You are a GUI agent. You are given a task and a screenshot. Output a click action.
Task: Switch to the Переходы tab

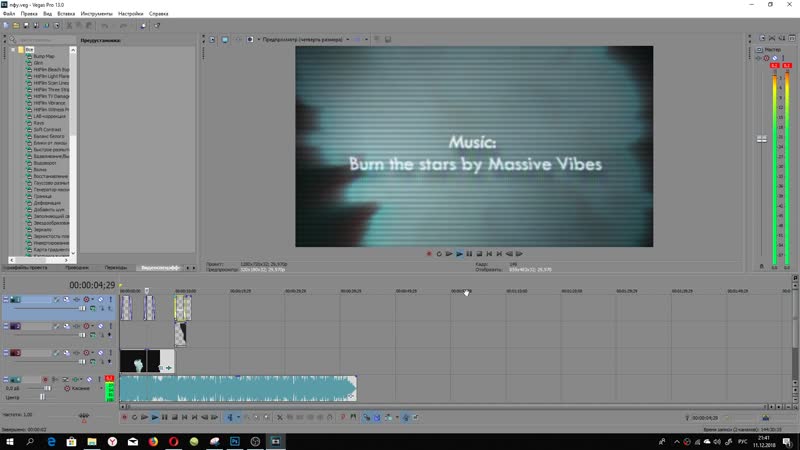tap(116, 267)
